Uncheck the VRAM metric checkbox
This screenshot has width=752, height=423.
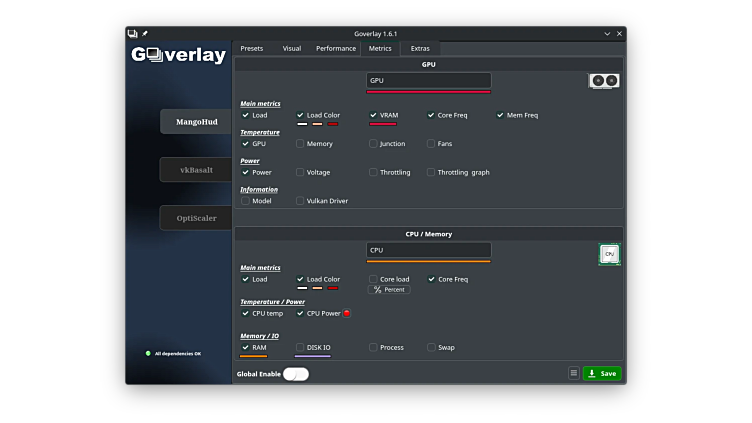373,115
